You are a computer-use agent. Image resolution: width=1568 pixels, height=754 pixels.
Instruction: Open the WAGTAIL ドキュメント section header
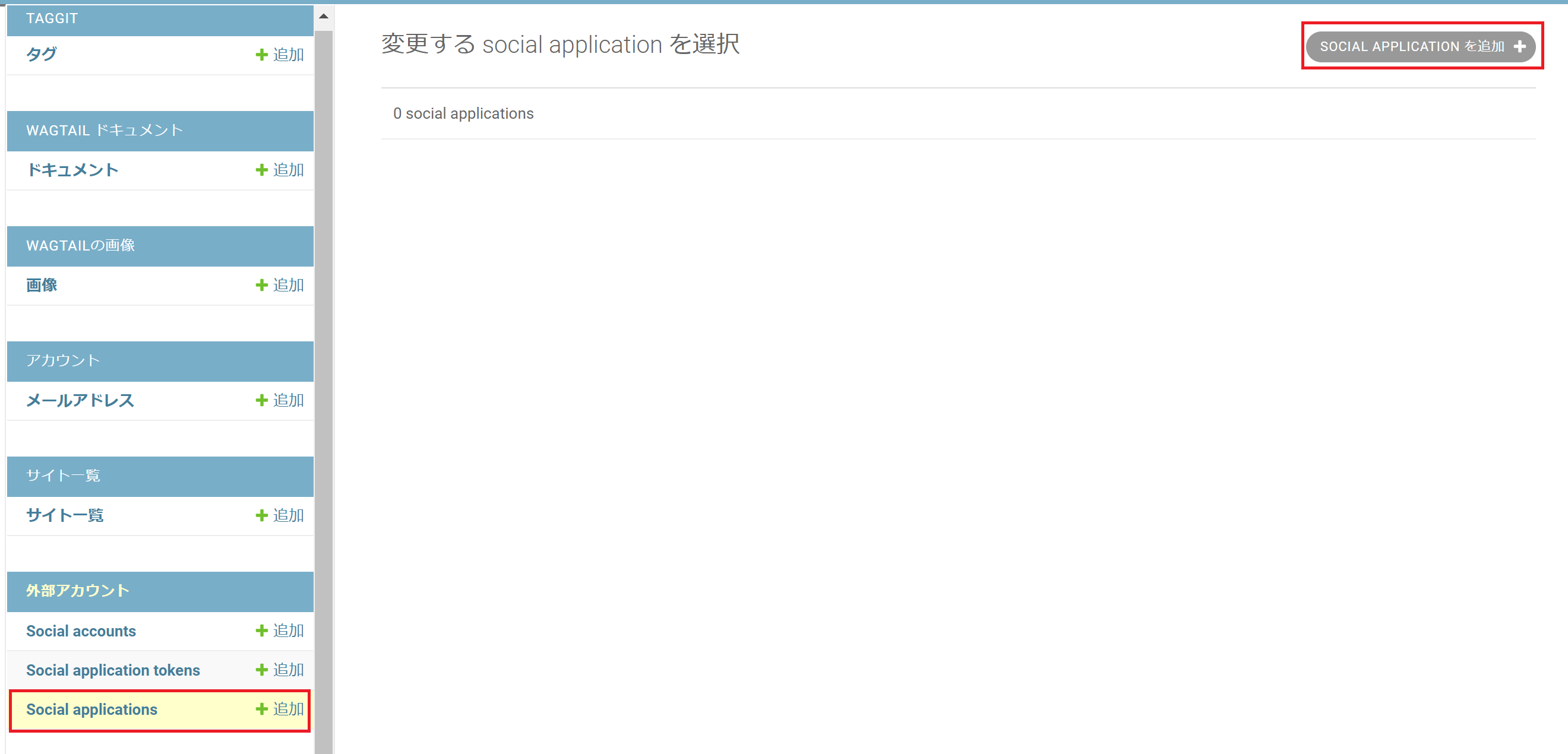point(104,130)
